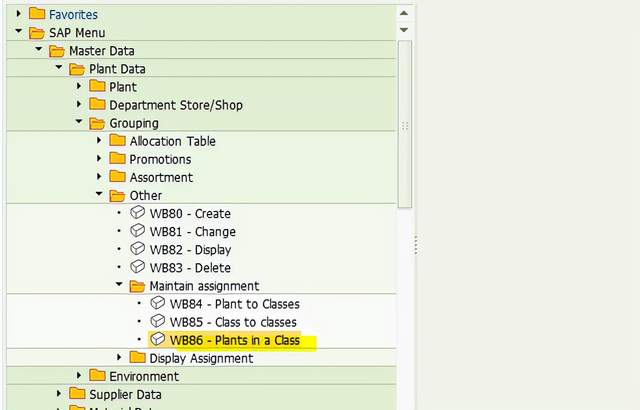The image size is (640, 410).
Task: Click the Plant Data folder icon
Action: pos(77,69)
